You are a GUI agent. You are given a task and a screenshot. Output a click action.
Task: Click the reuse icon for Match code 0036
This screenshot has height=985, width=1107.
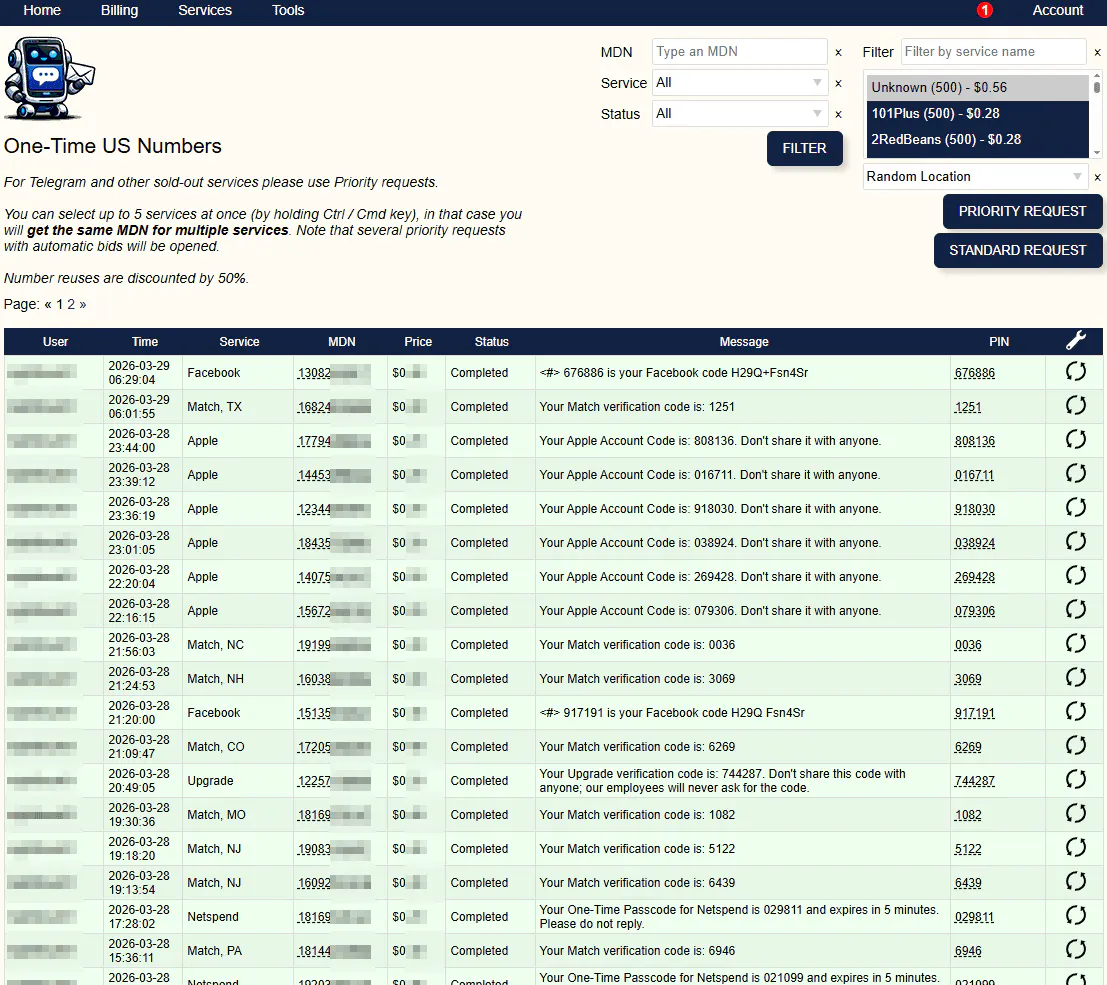pos(1075,643)
